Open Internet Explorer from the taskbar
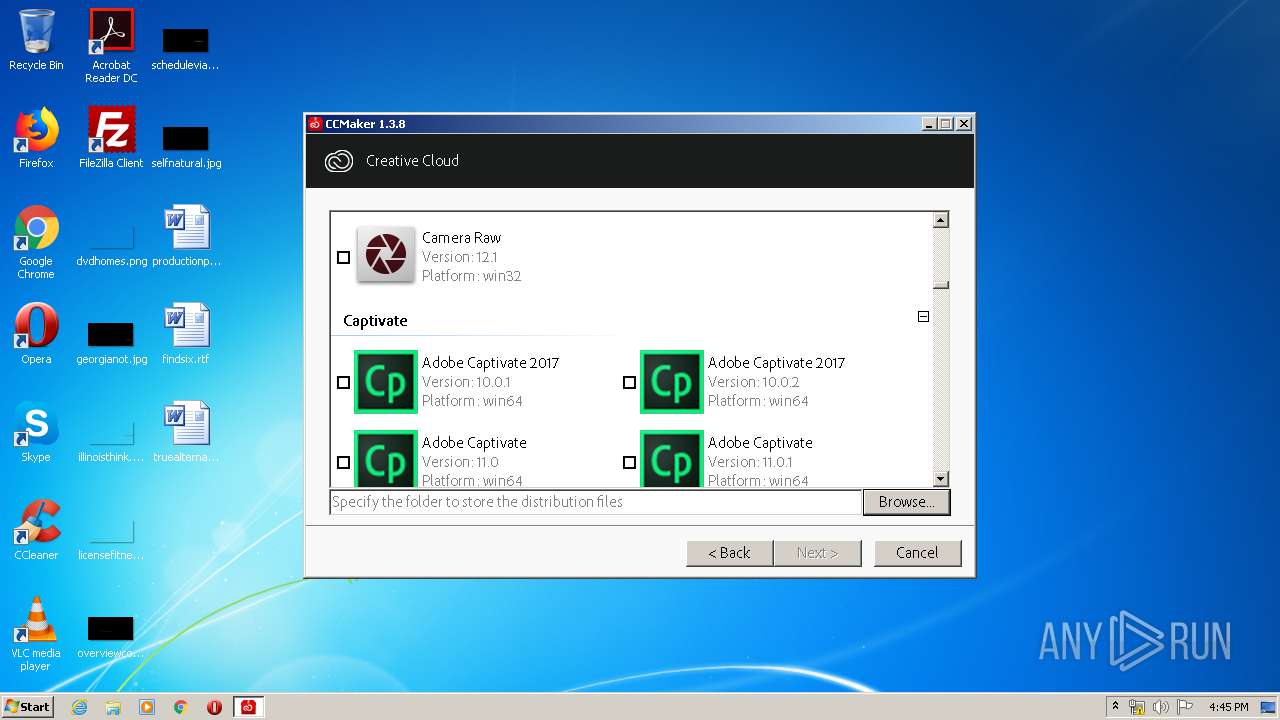This screenshot has height=720, width=1280. [79, 707]
